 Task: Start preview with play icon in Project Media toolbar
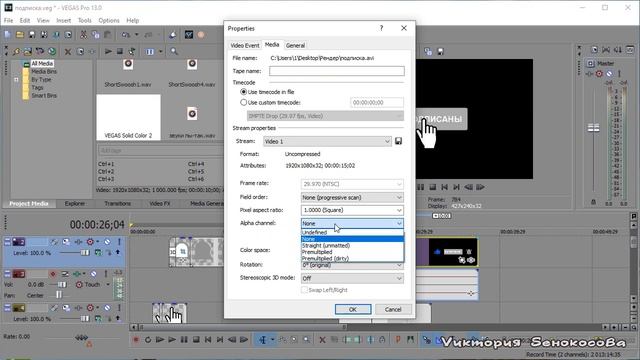tap(108, 52)
